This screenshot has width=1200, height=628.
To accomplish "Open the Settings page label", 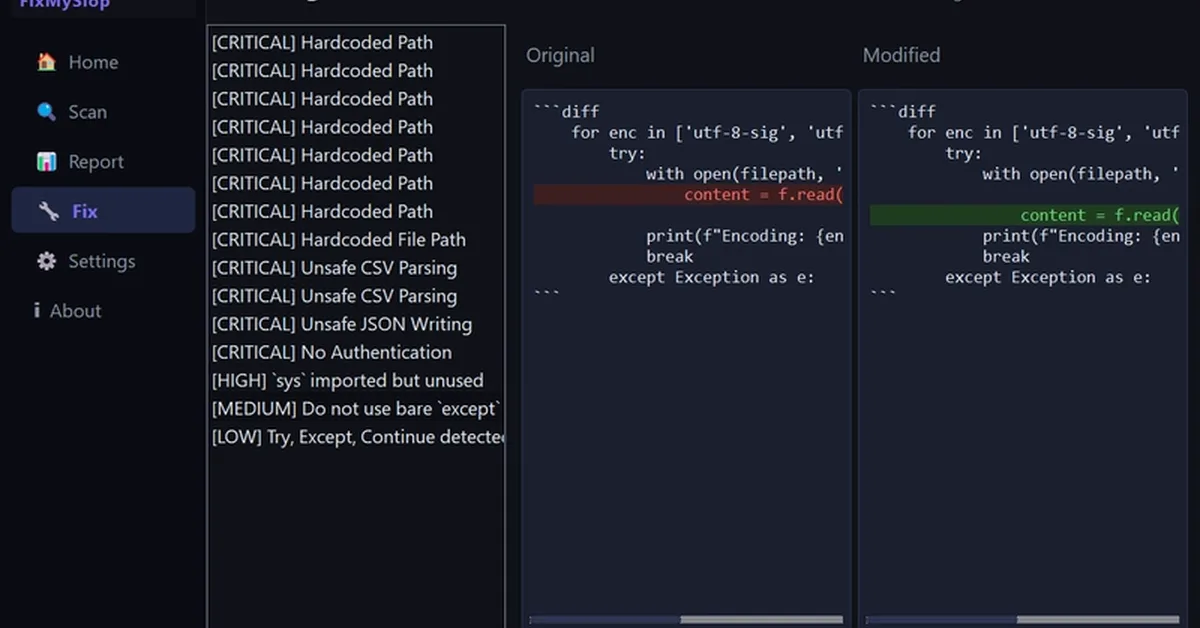I will [101, 261].
